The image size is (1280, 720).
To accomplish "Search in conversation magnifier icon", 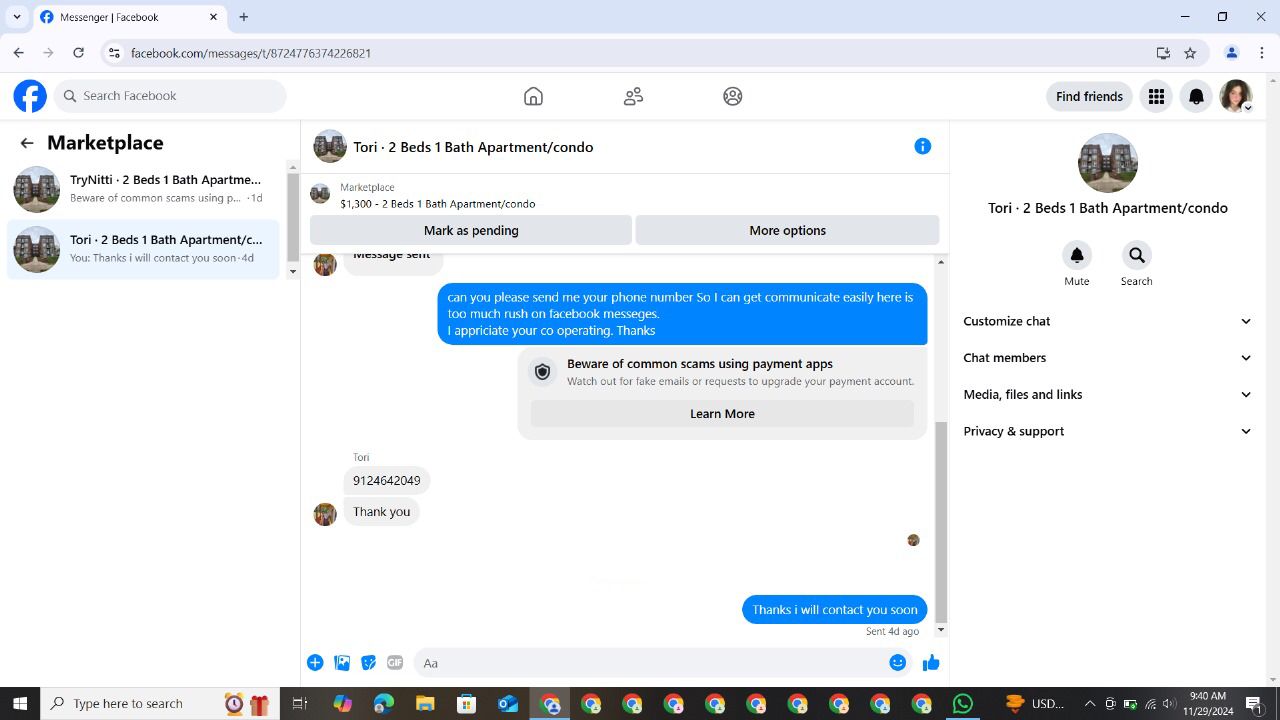I will pos(1137,255).
